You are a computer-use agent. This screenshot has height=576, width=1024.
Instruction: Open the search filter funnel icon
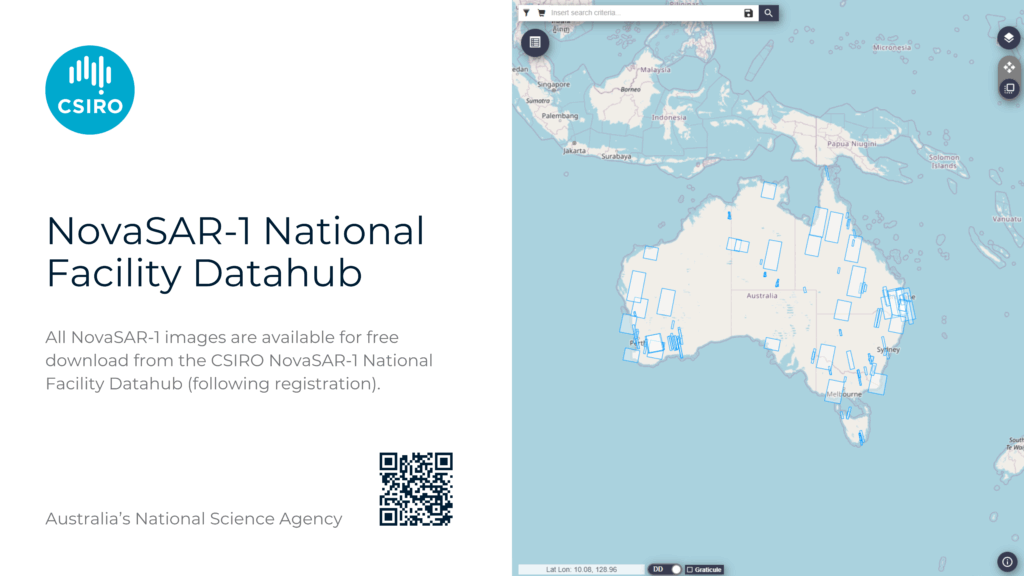coord(526,12)
